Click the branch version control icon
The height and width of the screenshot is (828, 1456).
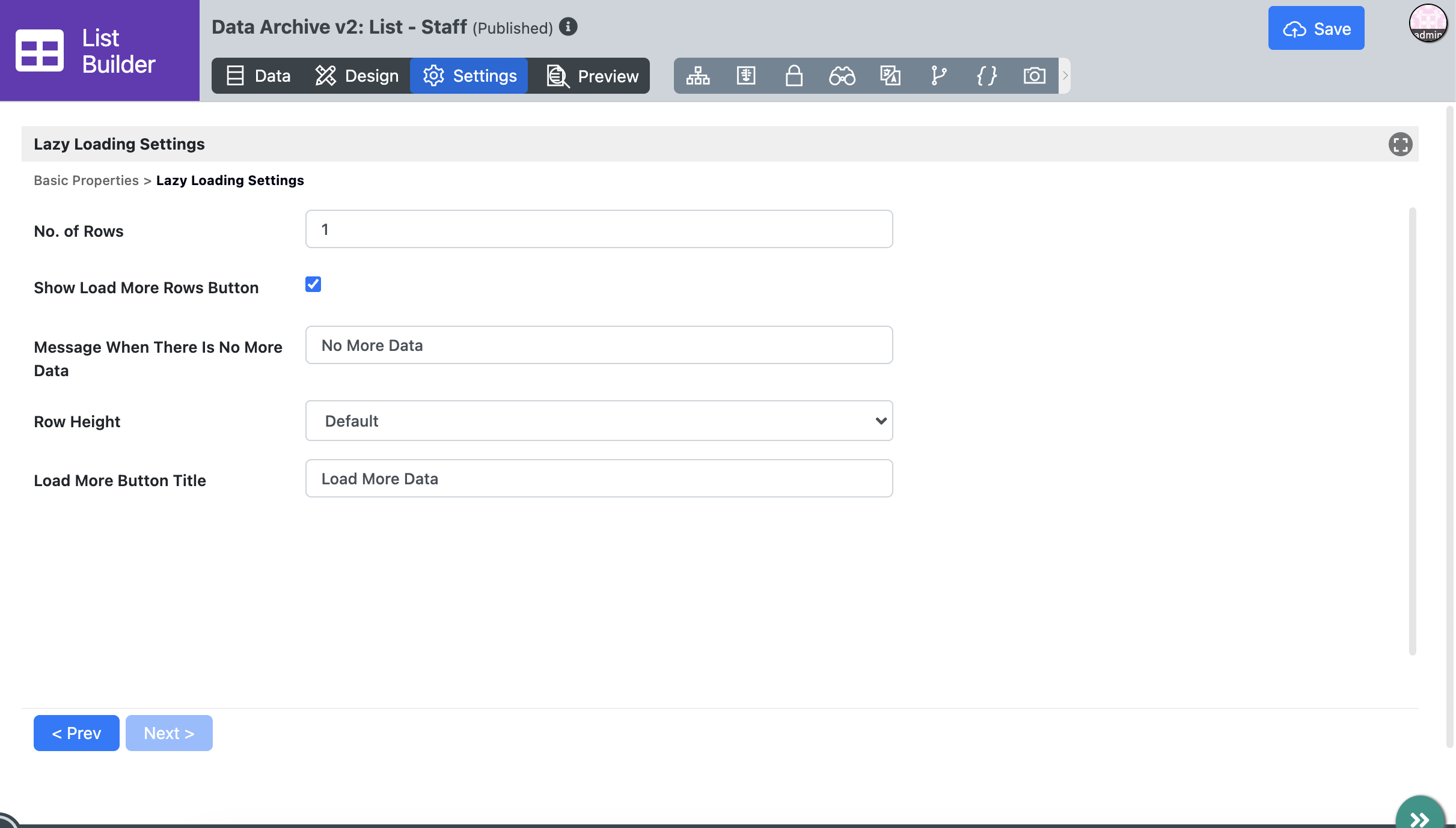(x=938, y=76)
